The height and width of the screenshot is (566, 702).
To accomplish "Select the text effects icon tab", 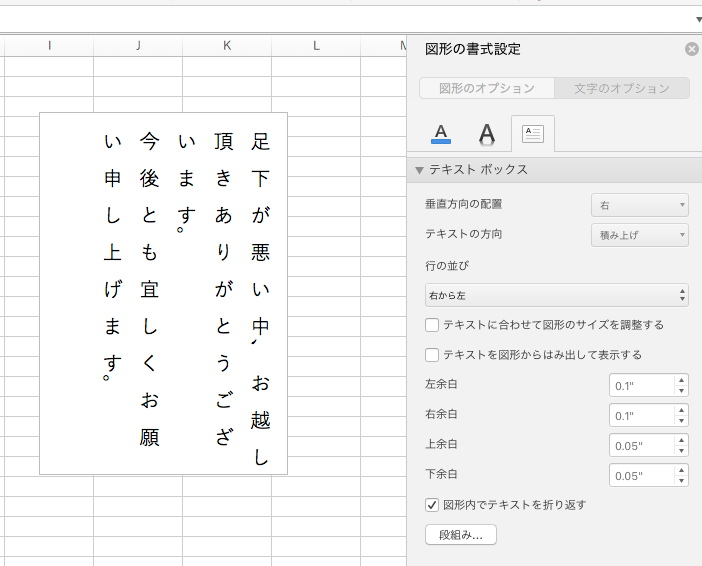I will click(487, 133).
